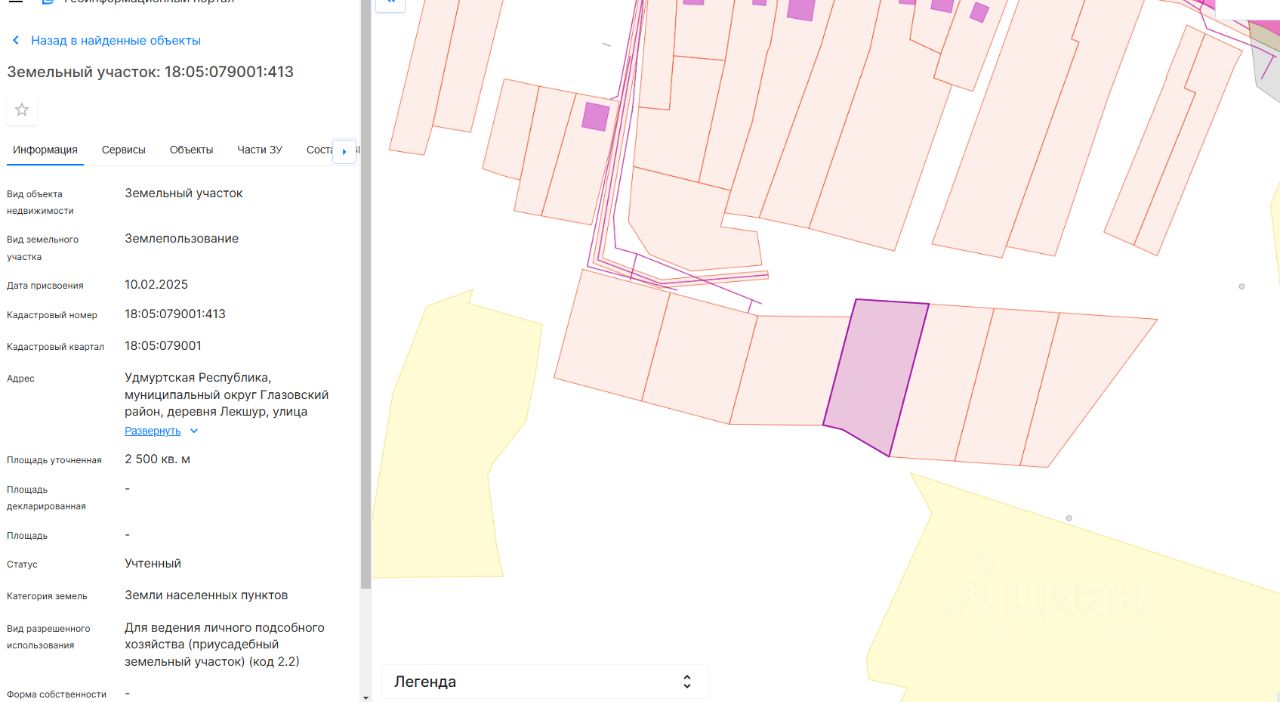Collapse the side panel with double-chevron button
The height and width of the screenshot is (702, 1280).
coord(390,4)
